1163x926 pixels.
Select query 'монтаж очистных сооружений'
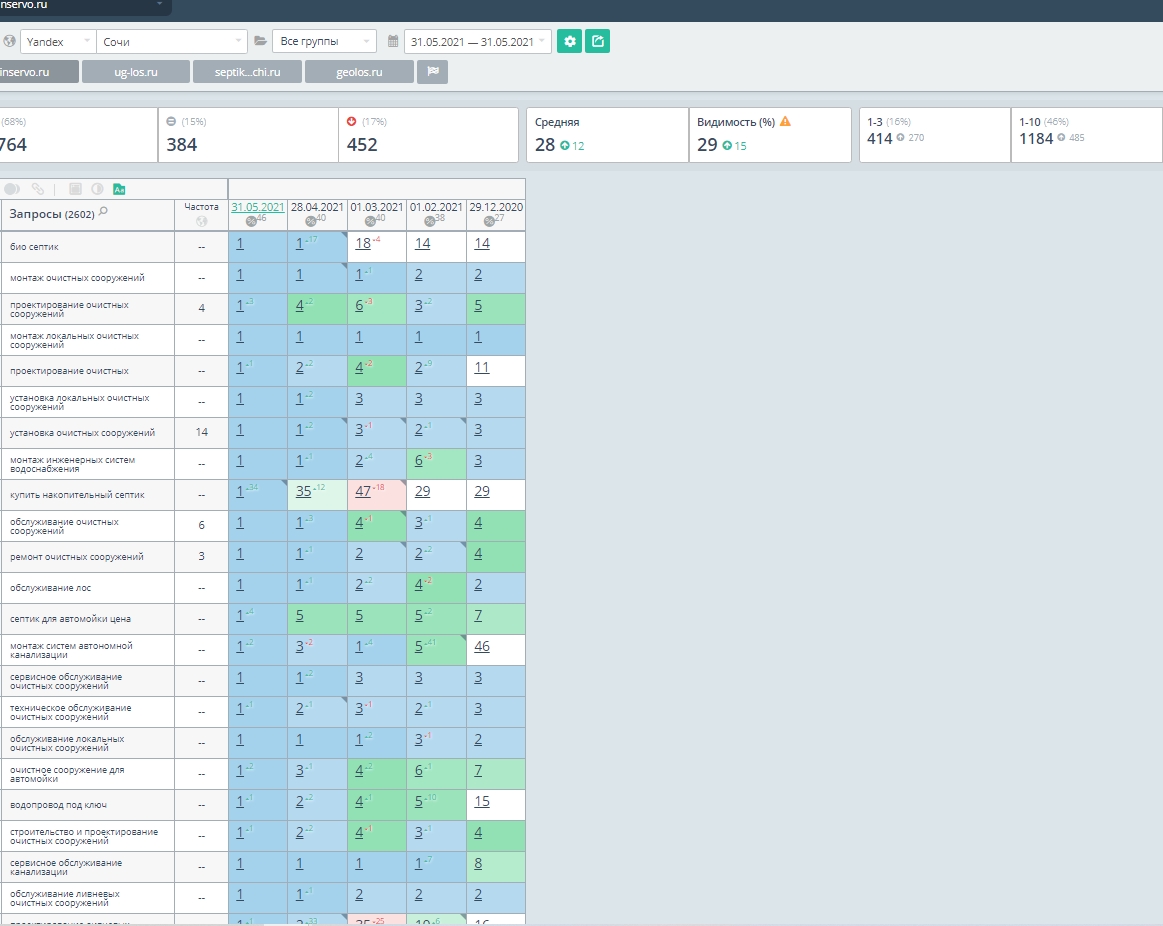coord(77,278)
